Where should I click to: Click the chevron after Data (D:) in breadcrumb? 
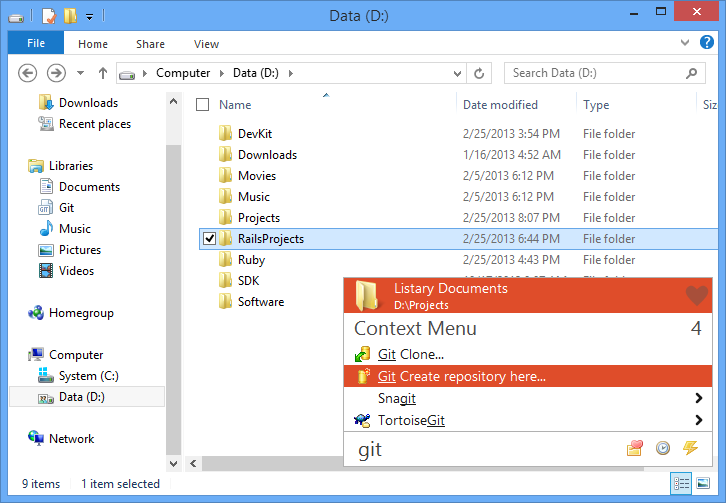(x=291, y=73)
